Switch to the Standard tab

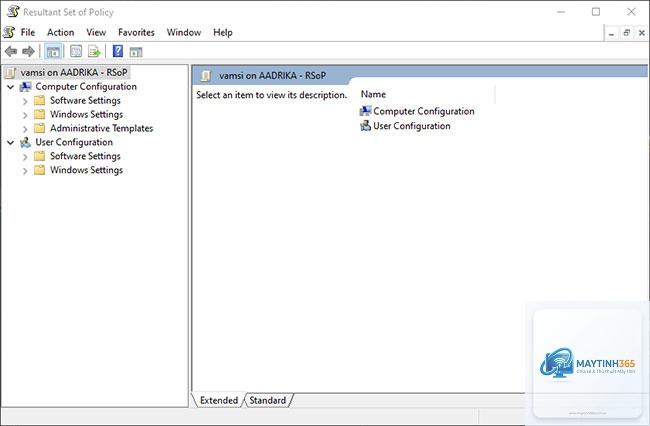click(x=268, y=400)
